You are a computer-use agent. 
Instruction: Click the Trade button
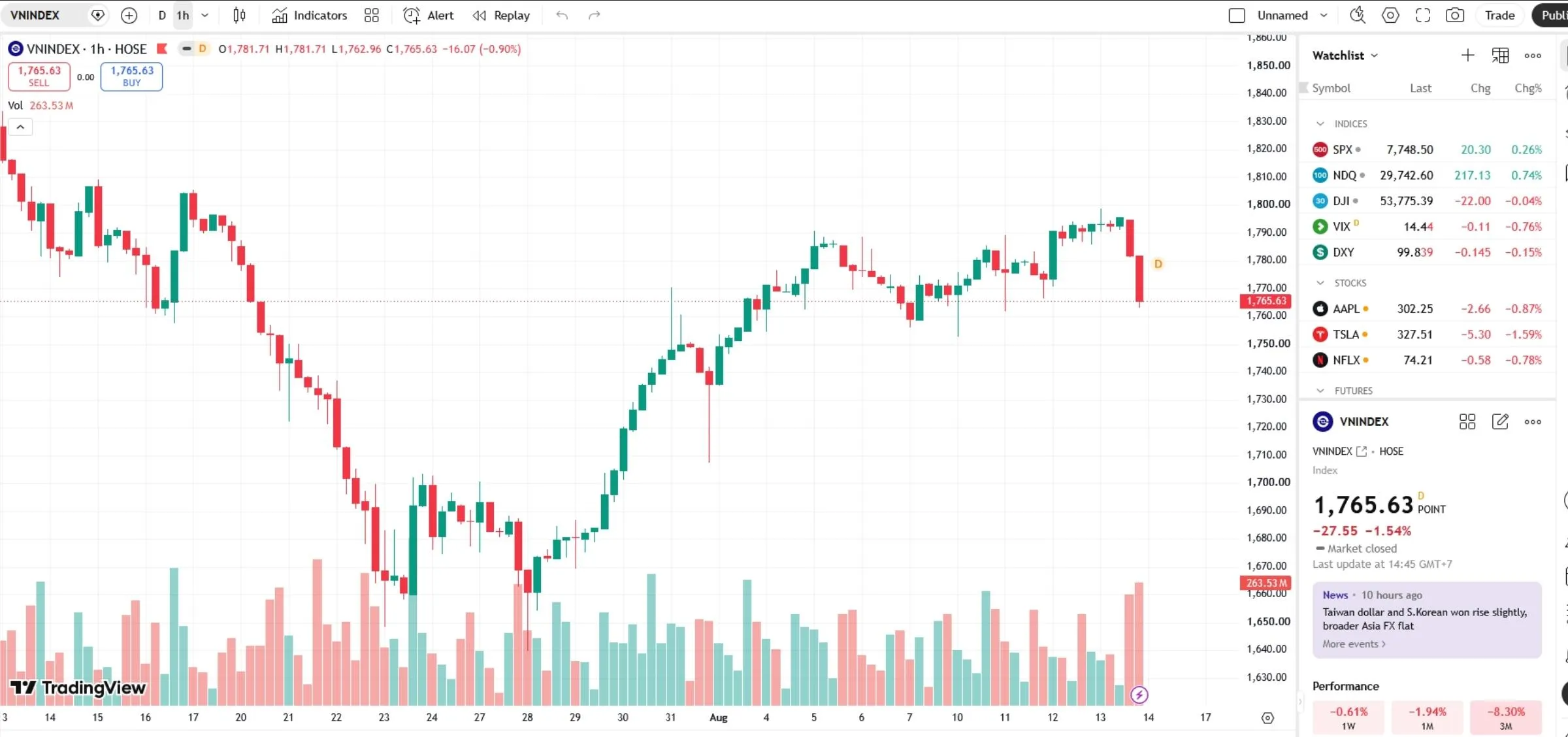click(1499, 15)
